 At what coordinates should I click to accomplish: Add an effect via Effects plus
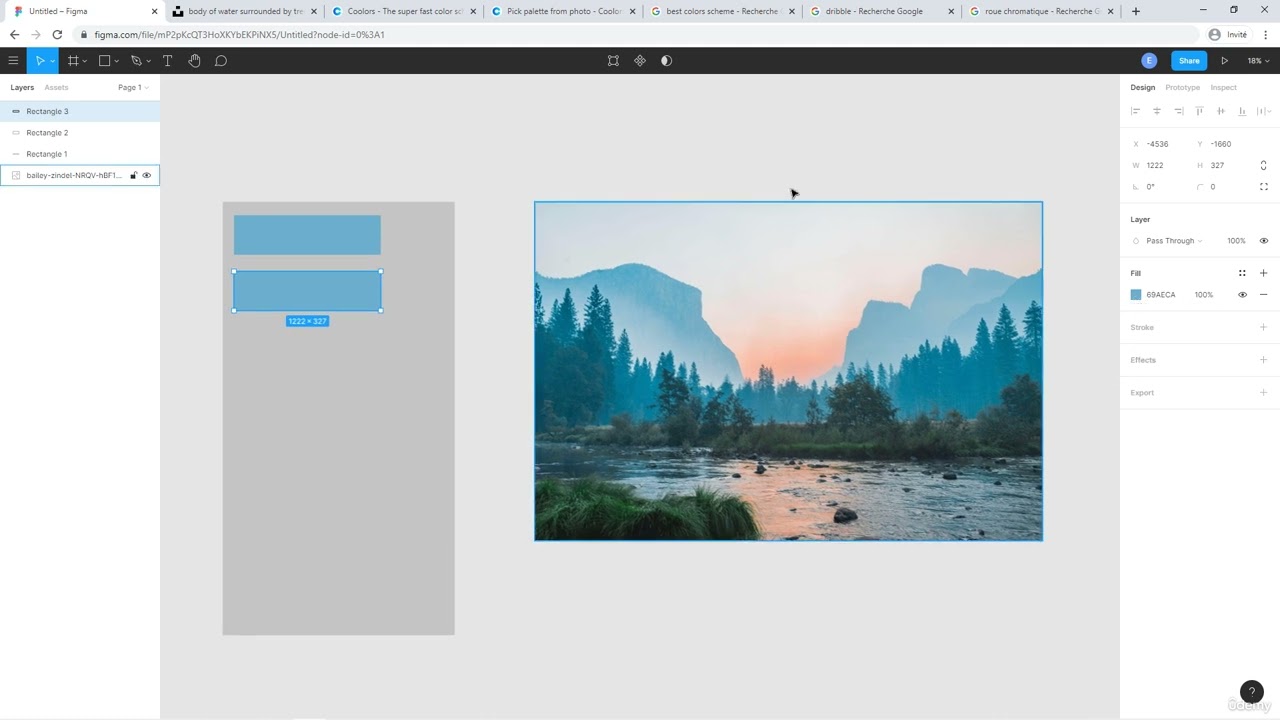point(1263,360)
